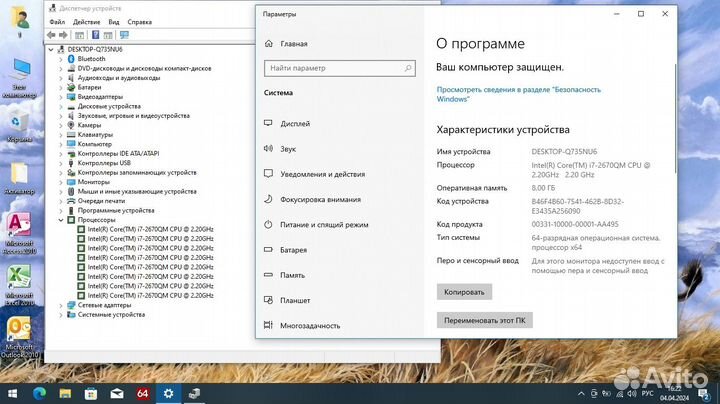This screenshot has width=720, height=404.
Task: Switch to Settings gear on taskbar
Action: tap(169, 393)
